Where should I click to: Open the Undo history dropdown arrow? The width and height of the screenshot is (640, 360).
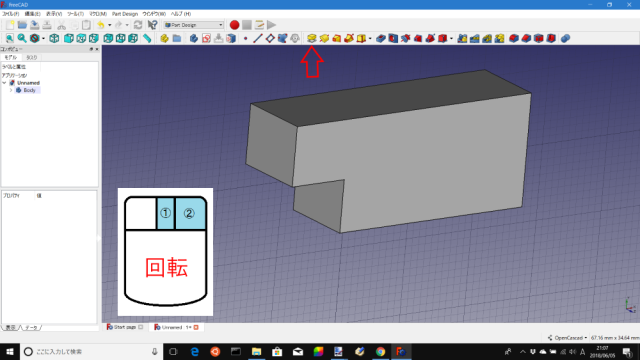click(109, 25)
